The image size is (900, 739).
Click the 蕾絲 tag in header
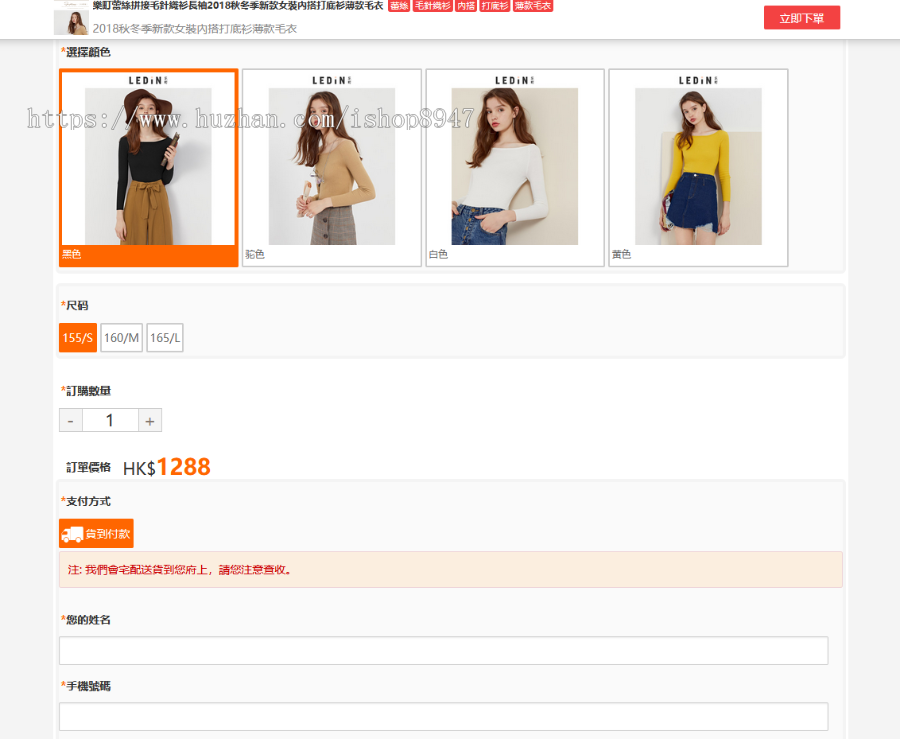coord(398,6)
